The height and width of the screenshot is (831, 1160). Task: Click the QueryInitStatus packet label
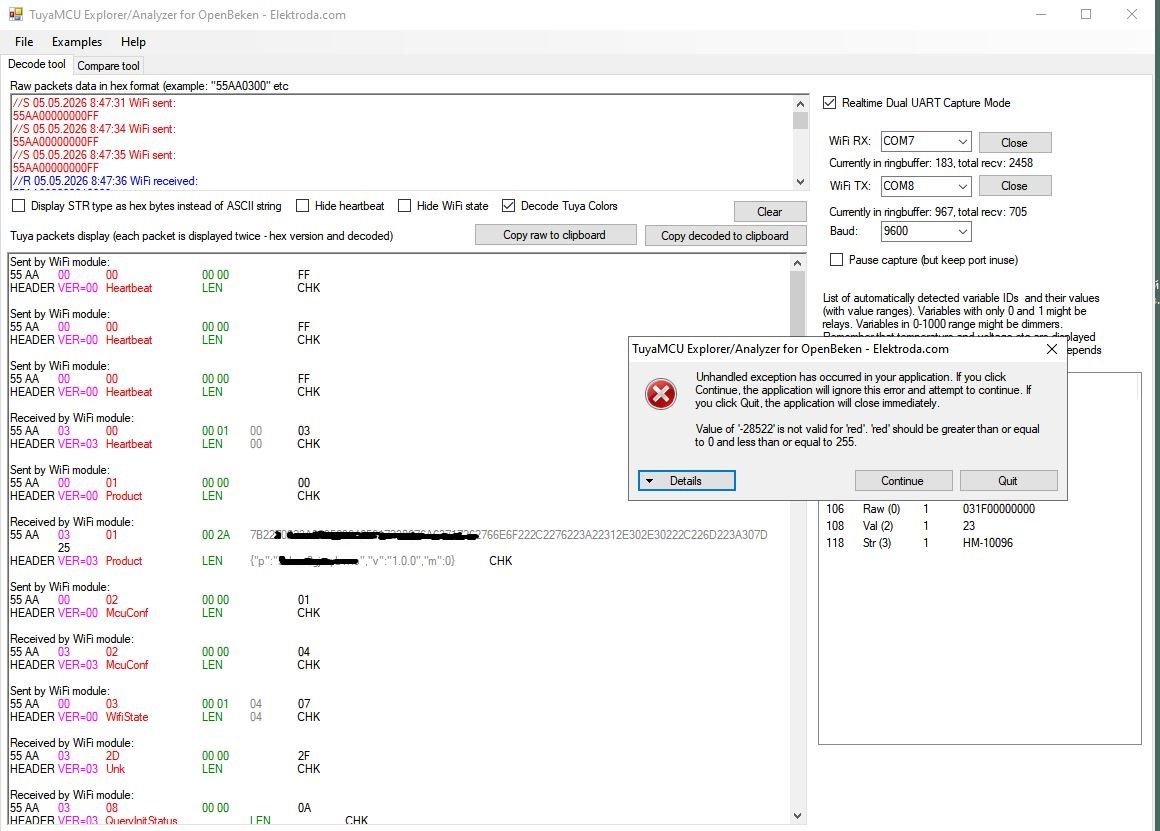pos(141,821)
